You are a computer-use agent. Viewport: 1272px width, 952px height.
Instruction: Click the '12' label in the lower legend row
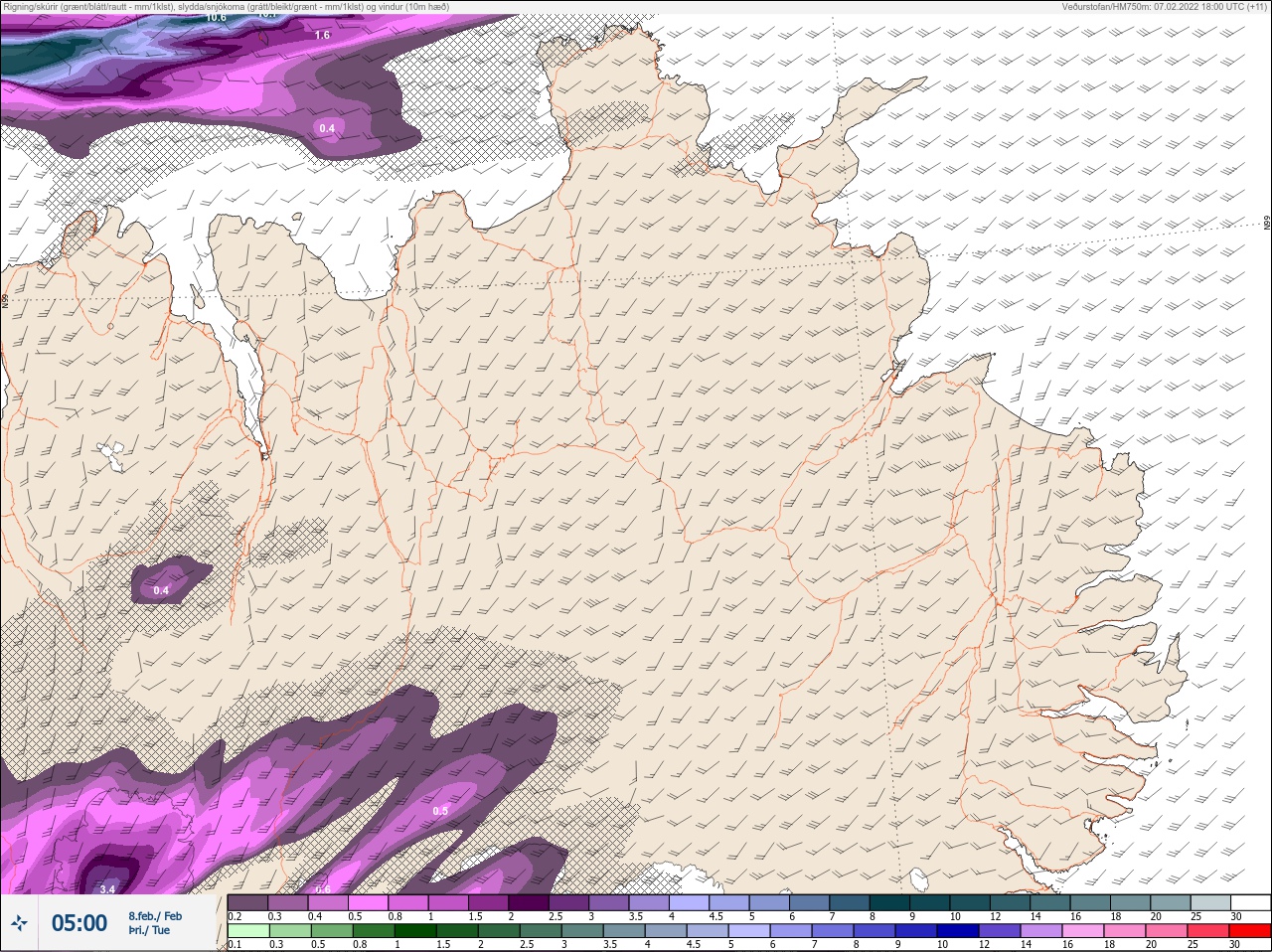pyautogui.click(x=984, y=944)
